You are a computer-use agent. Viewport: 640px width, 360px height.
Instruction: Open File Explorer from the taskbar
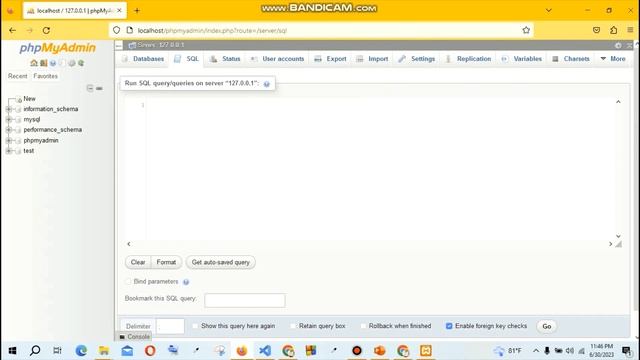click(x=104, y=350)
